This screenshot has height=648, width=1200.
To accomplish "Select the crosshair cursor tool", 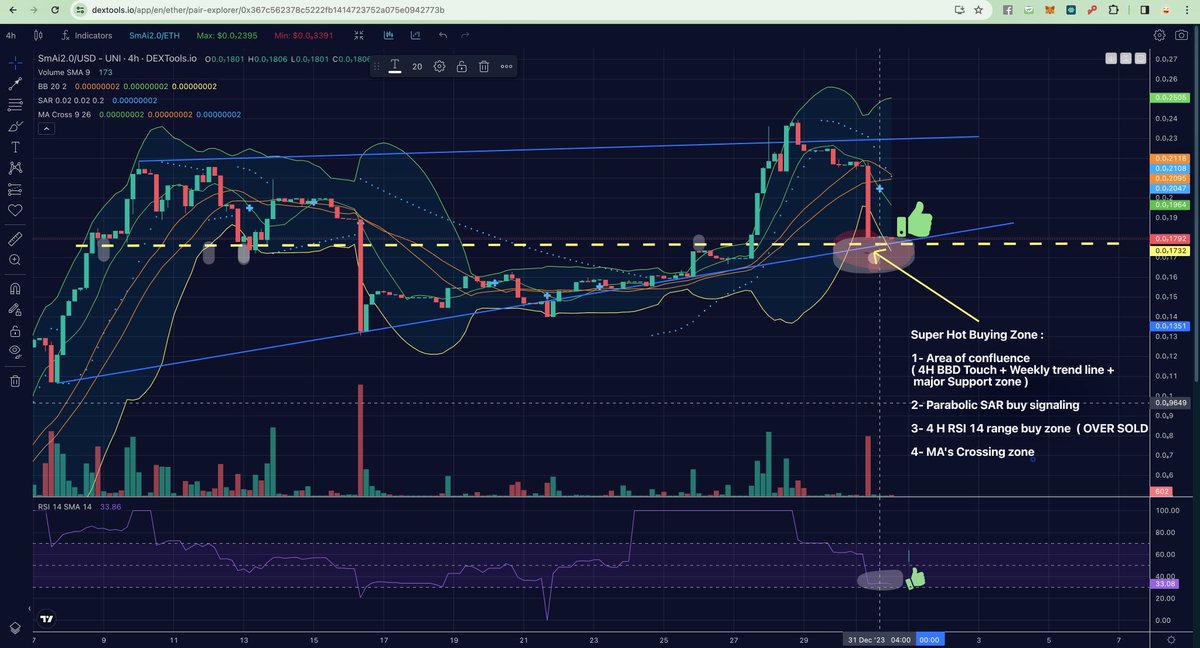I will coord(14,62).
